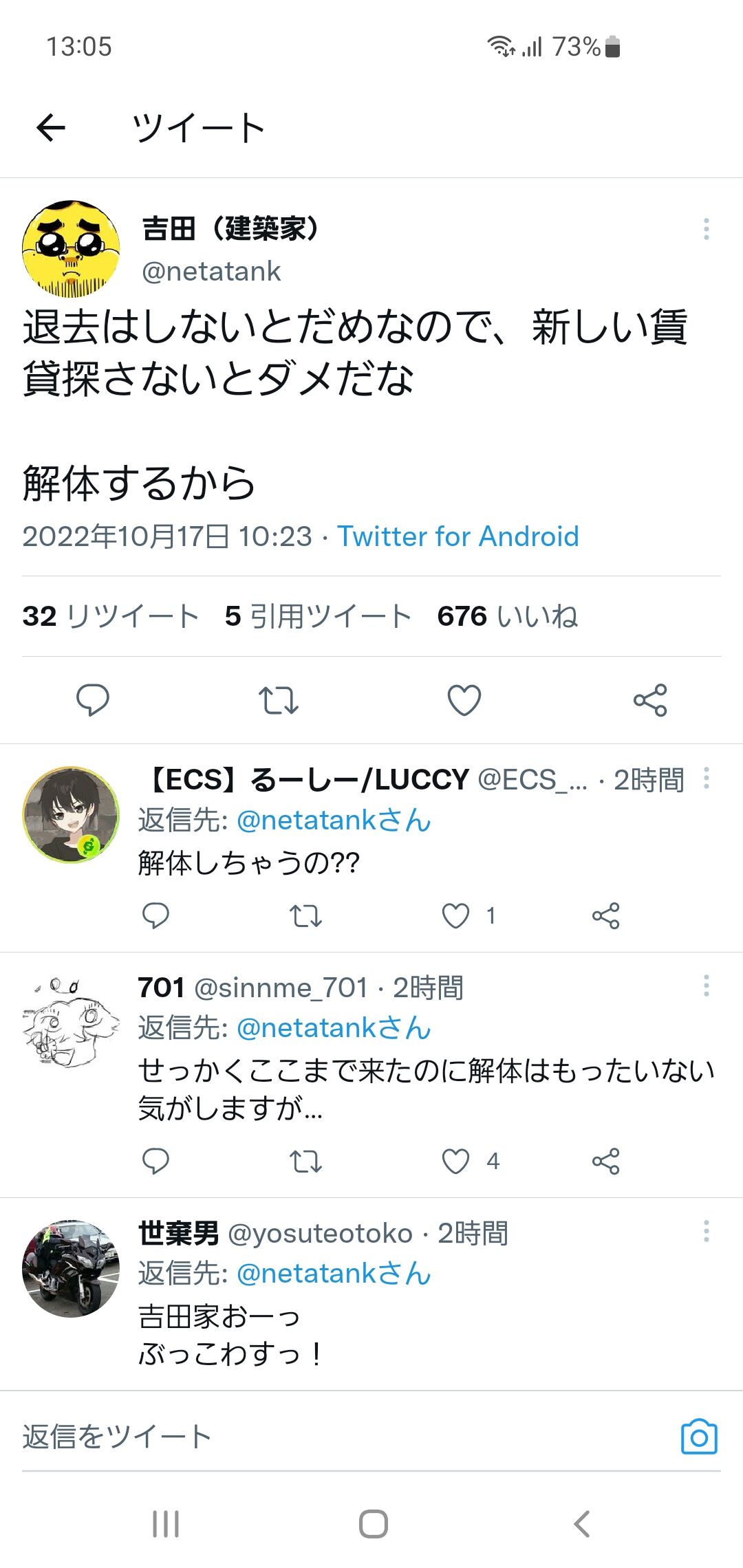Open the 世棄男 motorcycle profile picture
Image resolution: width=743 pixels, height=1568 pixels.
tap(71, 1268)
